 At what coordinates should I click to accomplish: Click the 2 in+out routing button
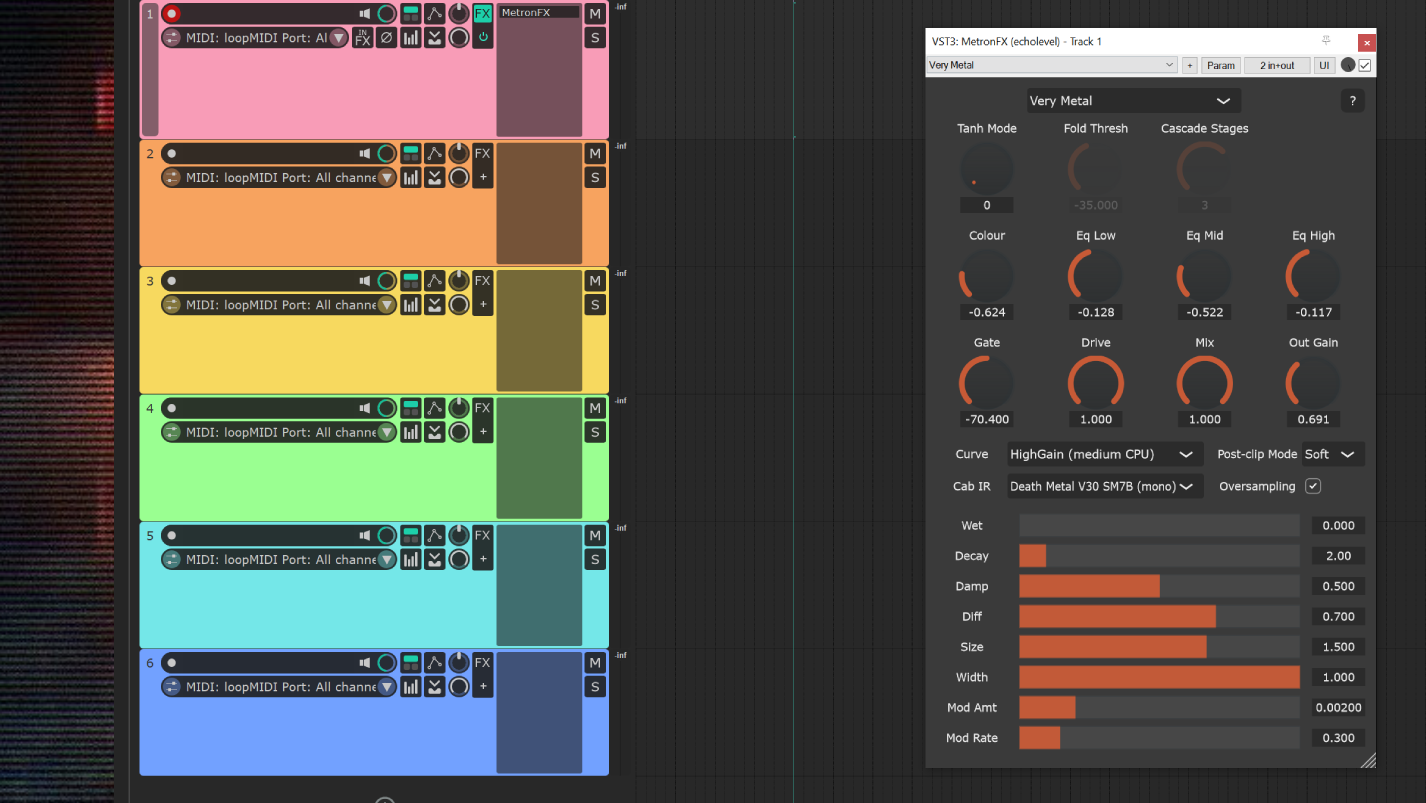pos(1277,65)
